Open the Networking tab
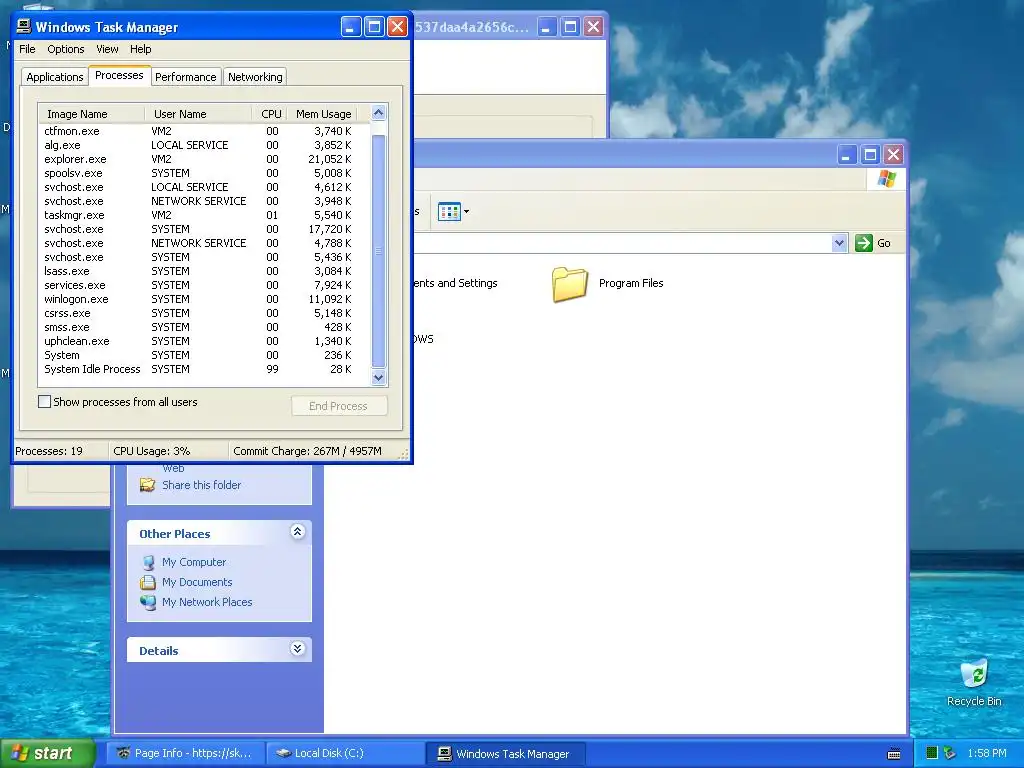The width and height of the screenshot is (1024, 768). pos(255,77)
